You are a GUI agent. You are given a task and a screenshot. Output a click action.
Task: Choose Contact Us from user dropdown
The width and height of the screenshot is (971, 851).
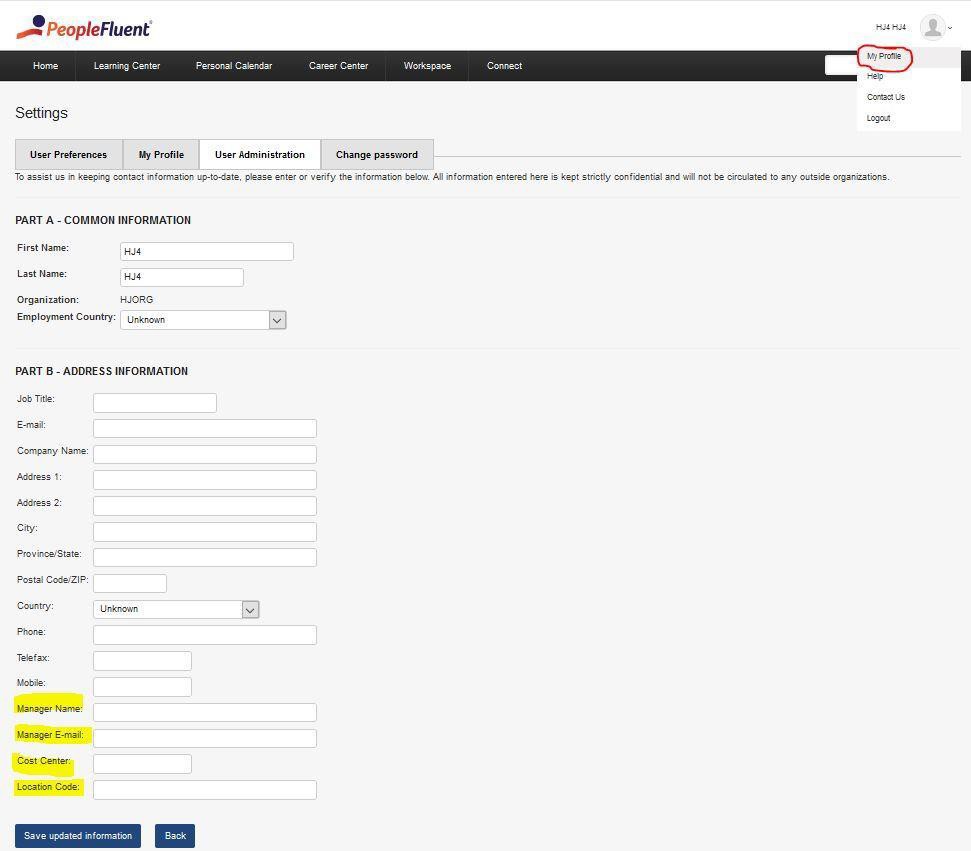[886, 97]
